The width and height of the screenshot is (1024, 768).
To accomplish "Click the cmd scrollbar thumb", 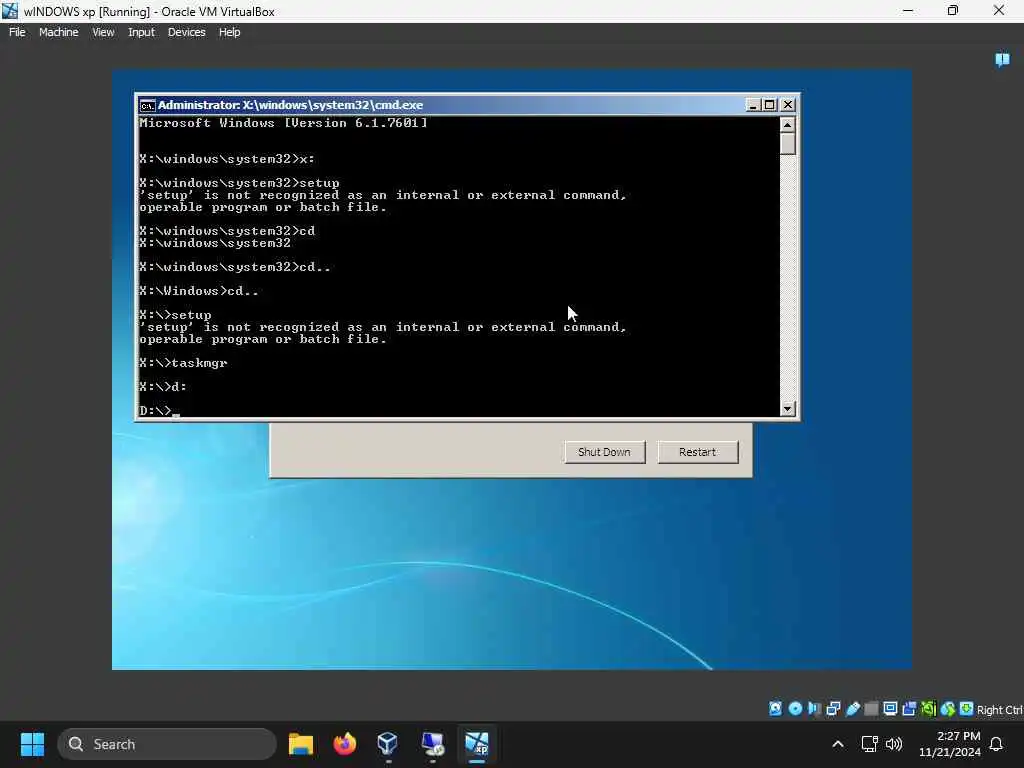I will 788,144.
